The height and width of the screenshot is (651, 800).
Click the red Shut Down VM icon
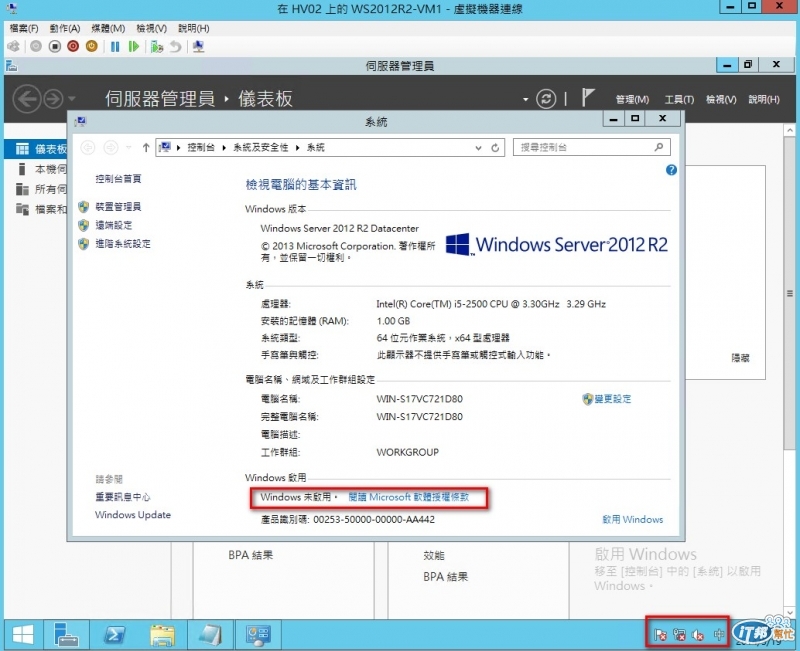73,46
